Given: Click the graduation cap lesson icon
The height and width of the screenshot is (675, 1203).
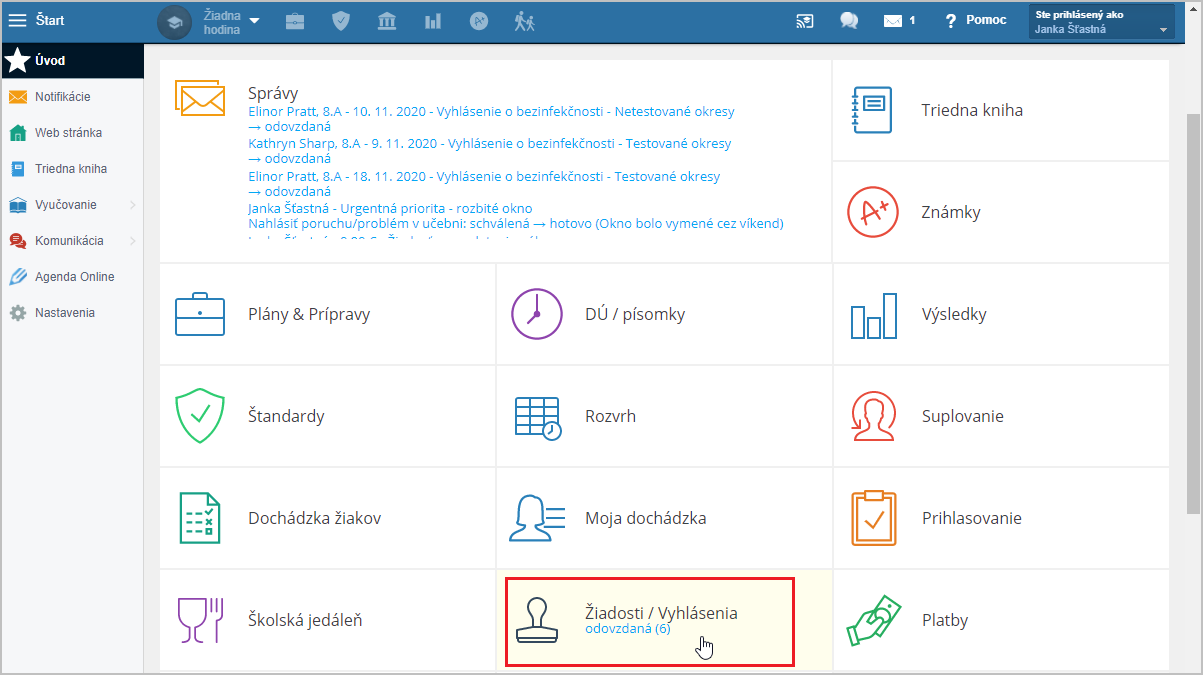Looking at the screenshot, I should point(174,22).
